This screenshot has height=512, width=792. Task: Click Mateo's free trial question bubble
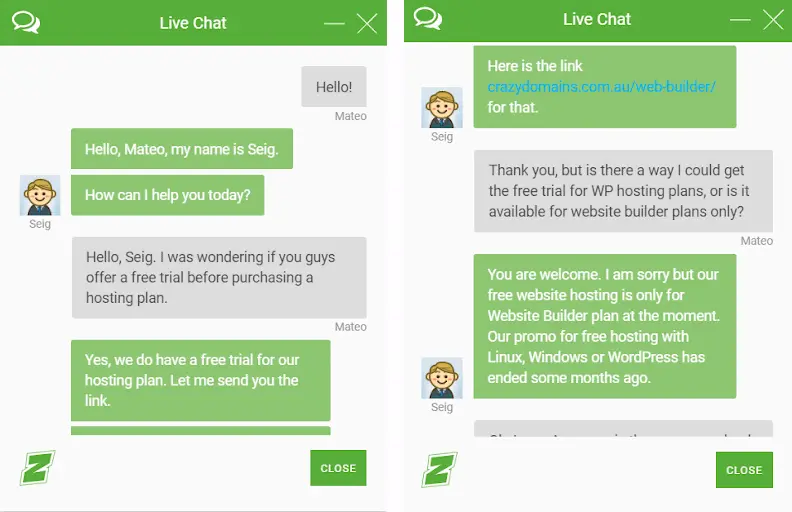click(x=219, y=277)
